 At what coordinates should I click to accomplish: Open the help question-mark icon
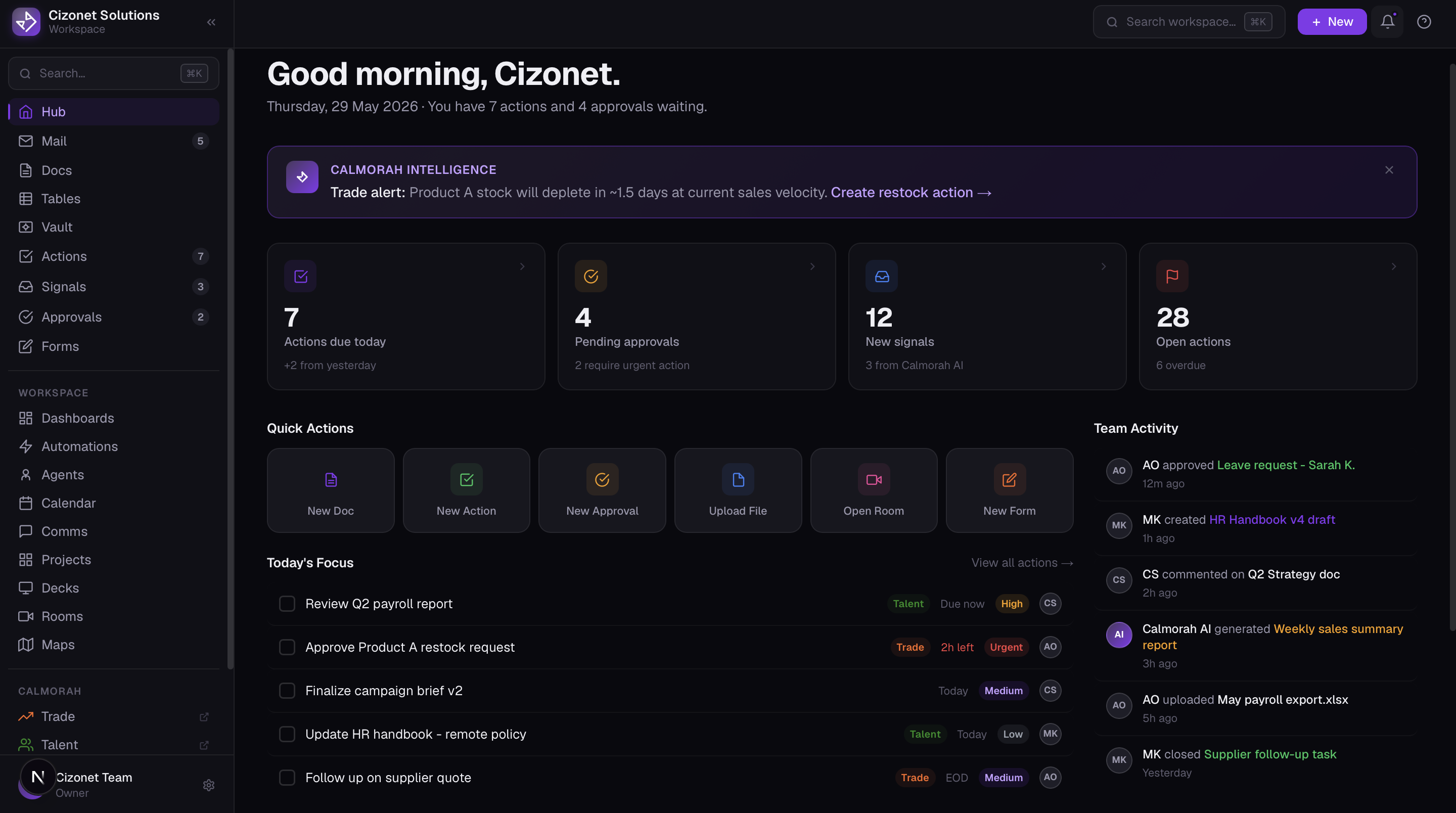[1424, 21]
